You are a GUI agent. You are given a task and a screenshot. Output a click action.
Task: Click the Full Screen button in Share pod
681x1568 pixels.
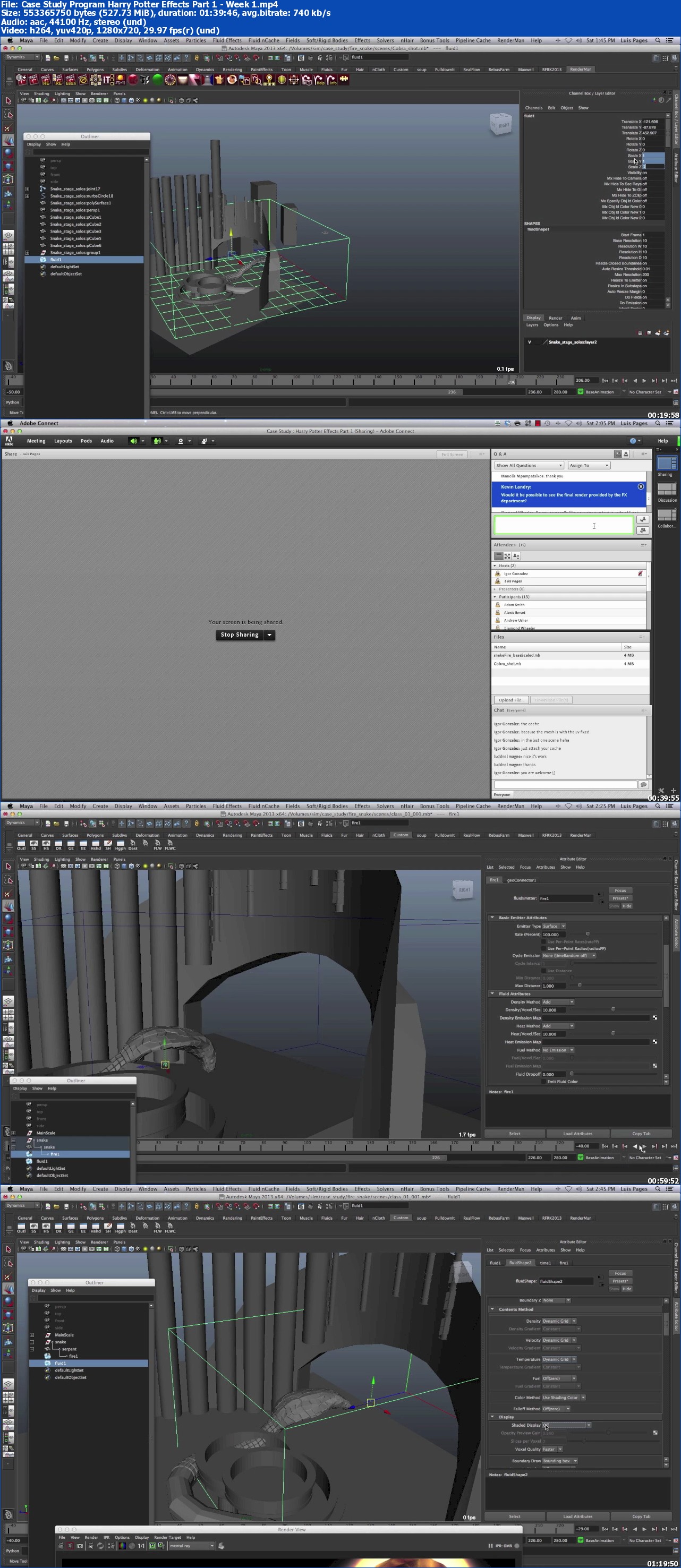point(452,454)
